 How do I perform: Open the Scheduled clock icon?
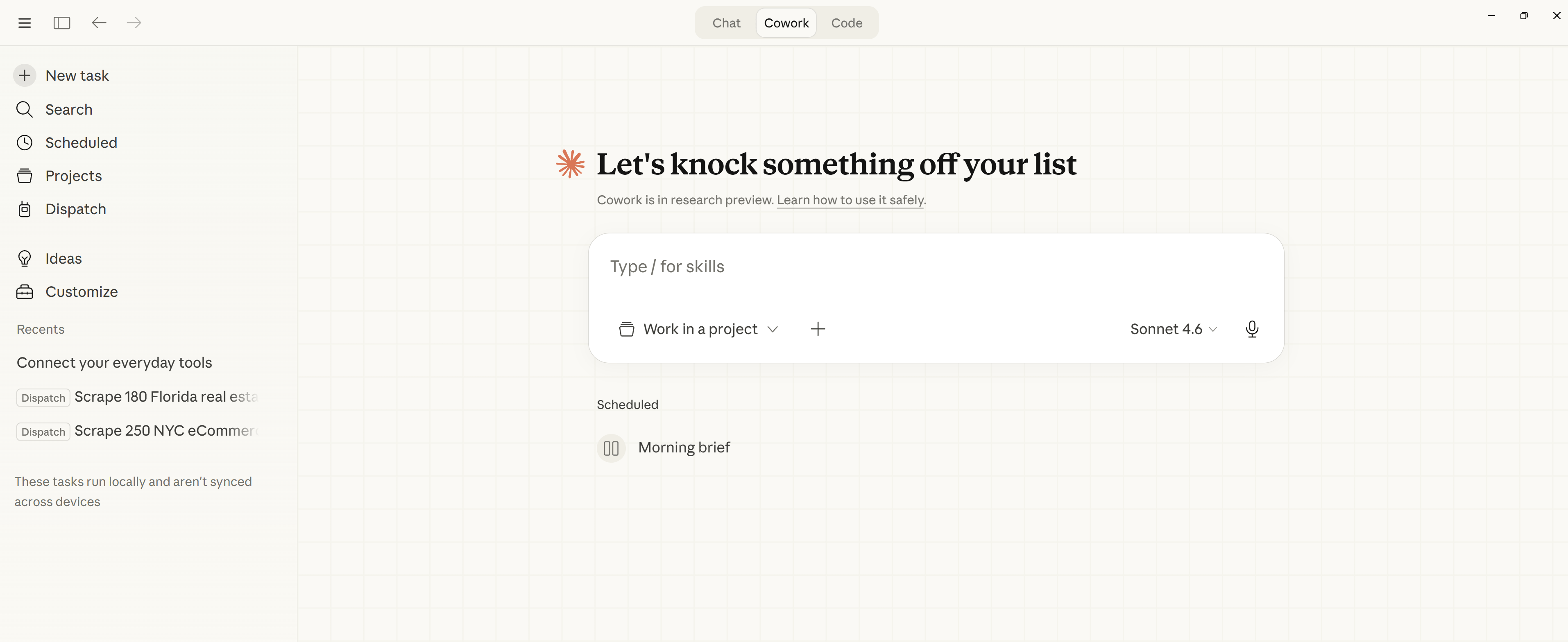24,142
